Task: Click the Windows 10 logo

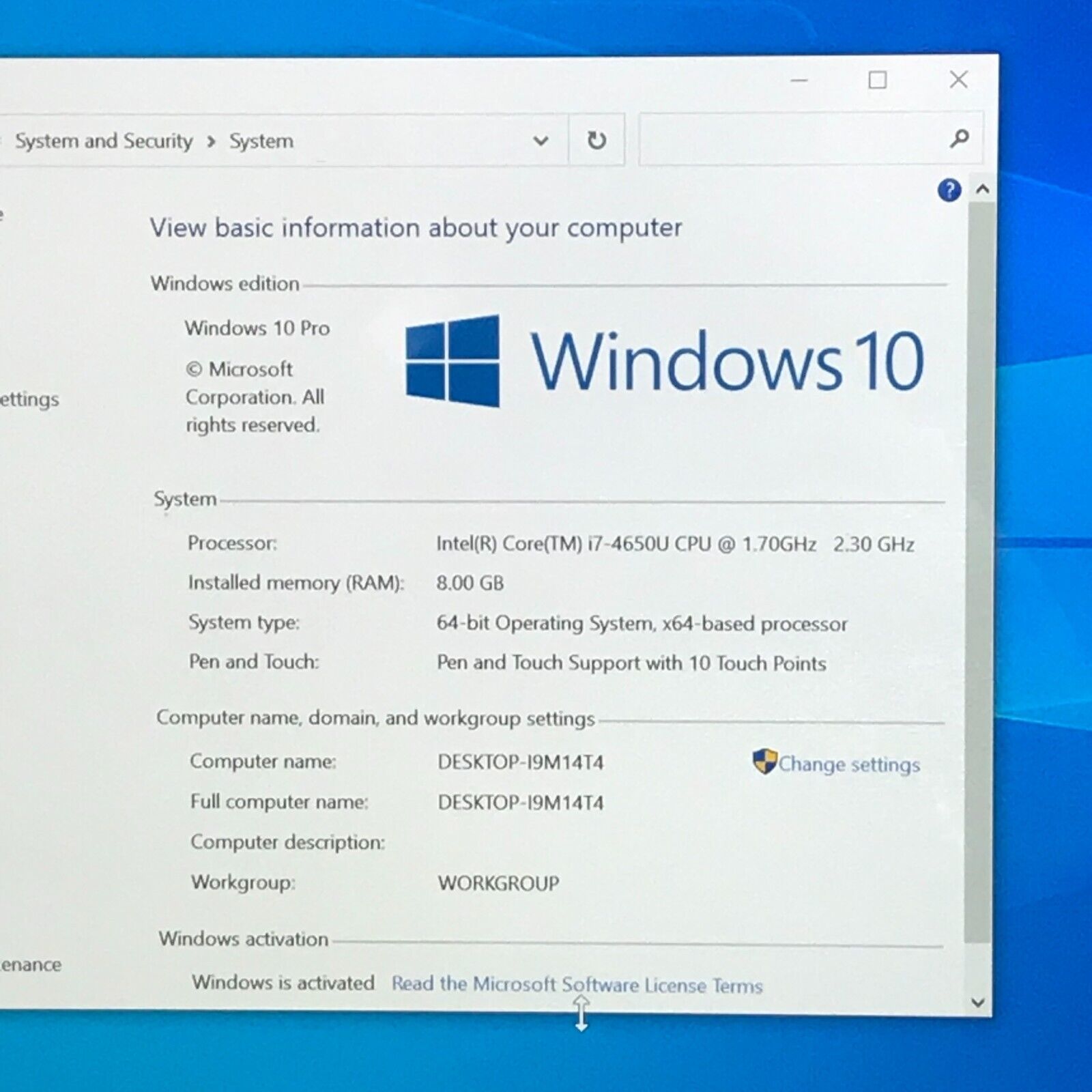Action: coord(664,360)
